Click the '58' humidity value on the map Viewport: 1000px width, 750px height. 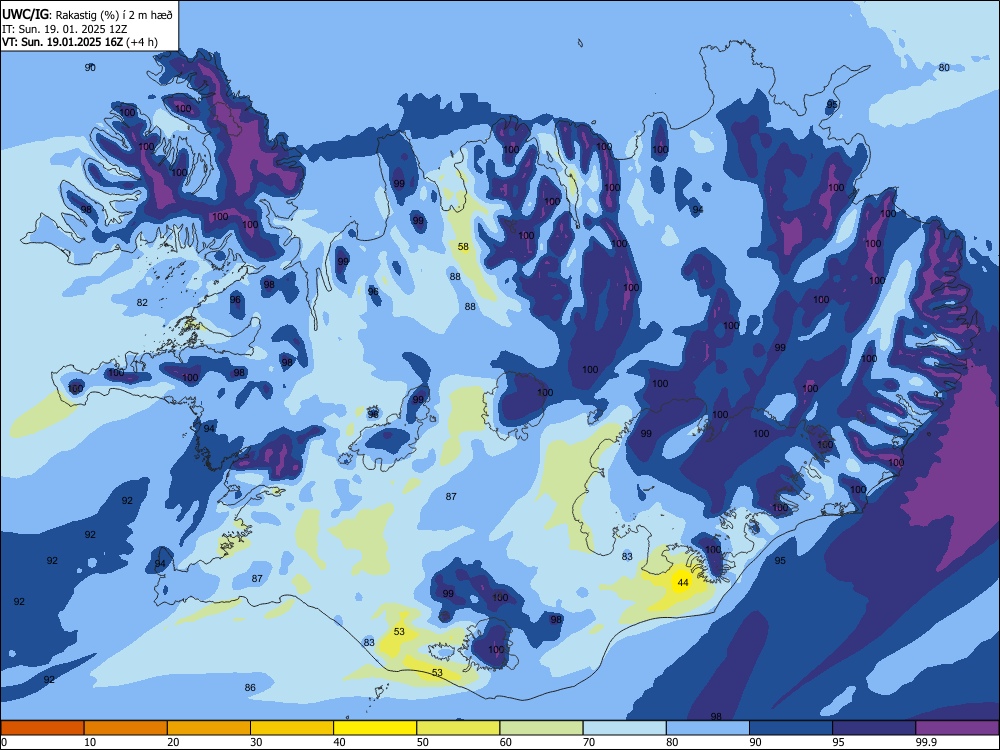coord(463,246)
